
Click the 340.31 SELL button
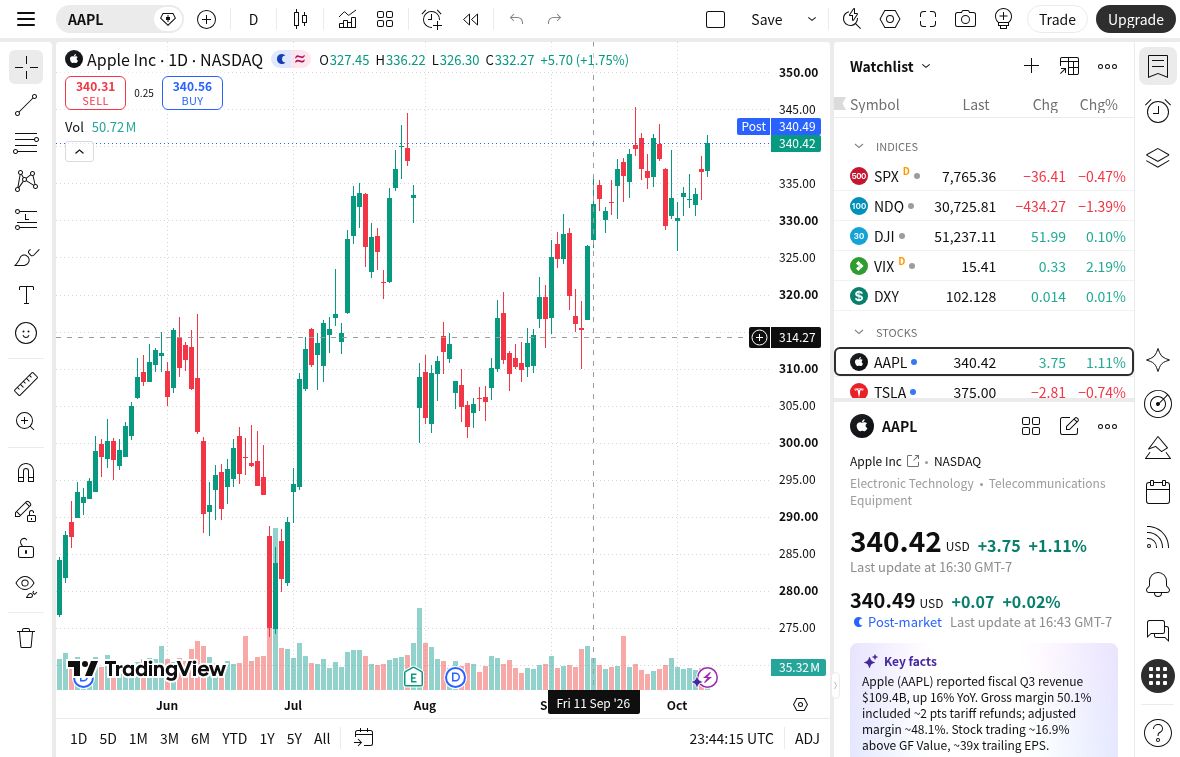pyautogui.click(x=96, y=93)
